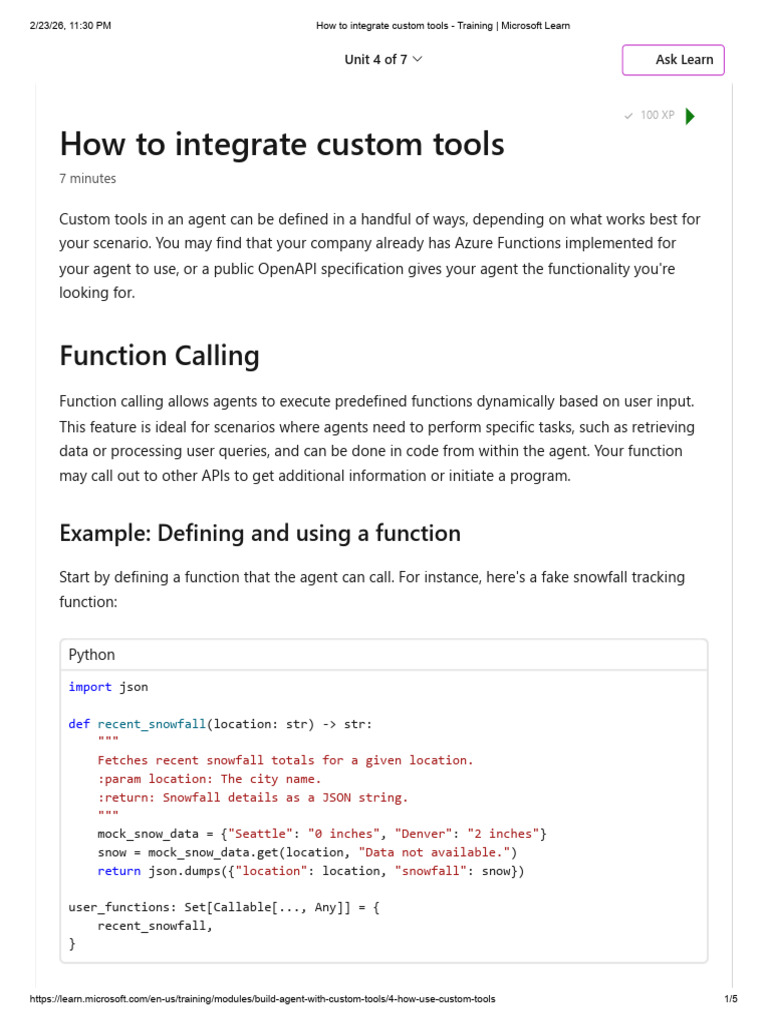Image resolution: width=768 pixels, height=1024 pixels.
Task: Click the snow = mock_snow_data.get line
Action: [307, 852]
